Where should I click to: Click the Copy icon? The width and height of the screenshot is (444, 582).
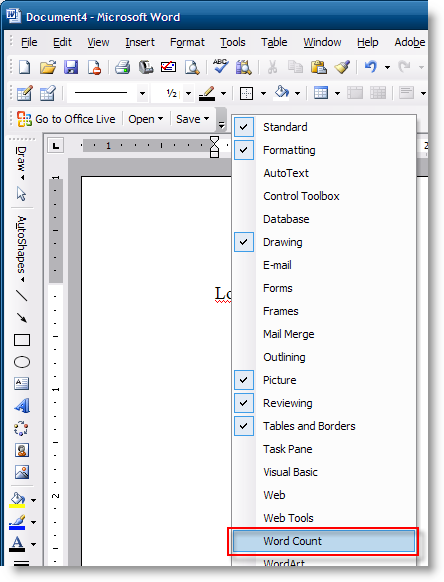(296, 68)
